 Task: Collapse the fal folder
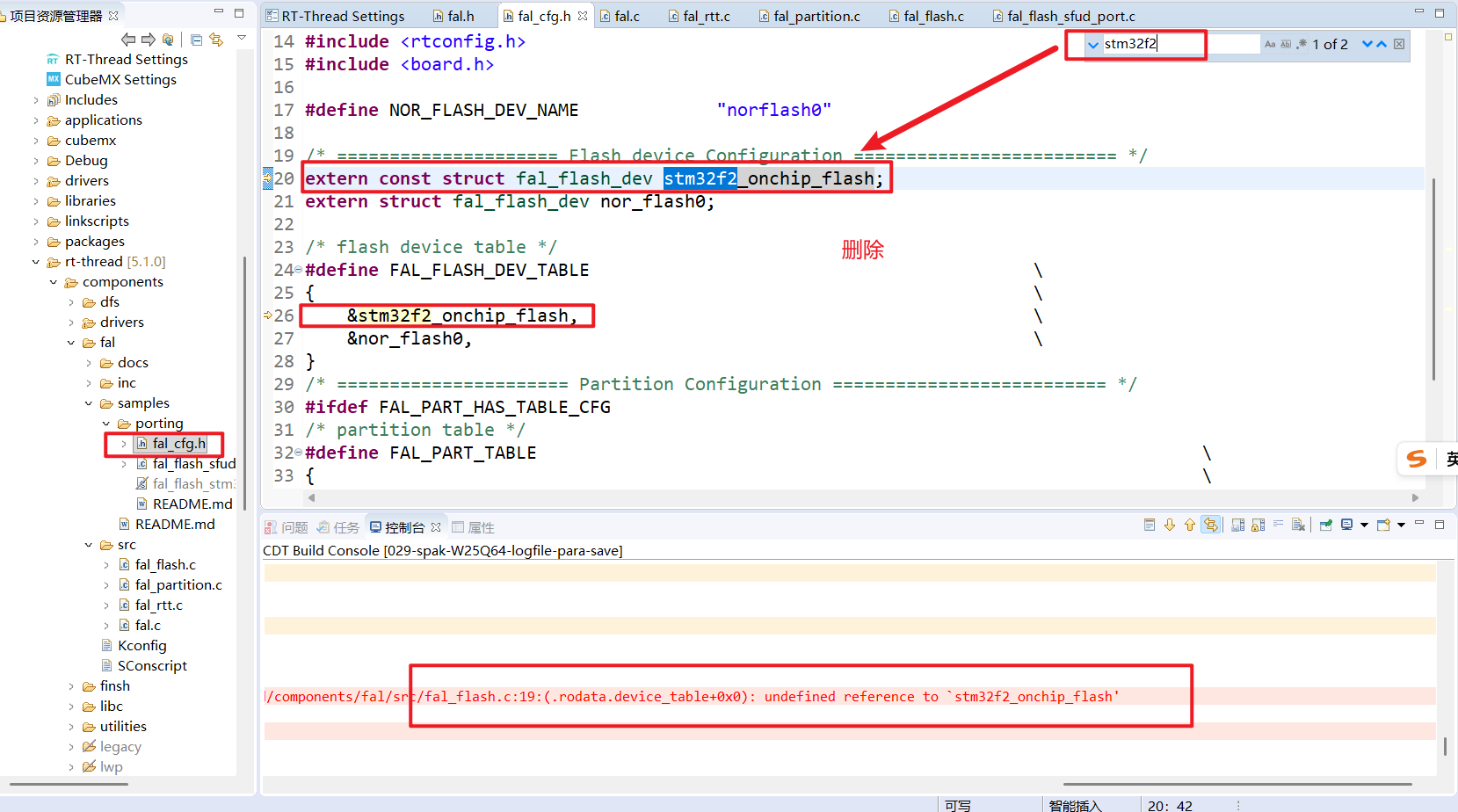(x=71, y=343)
